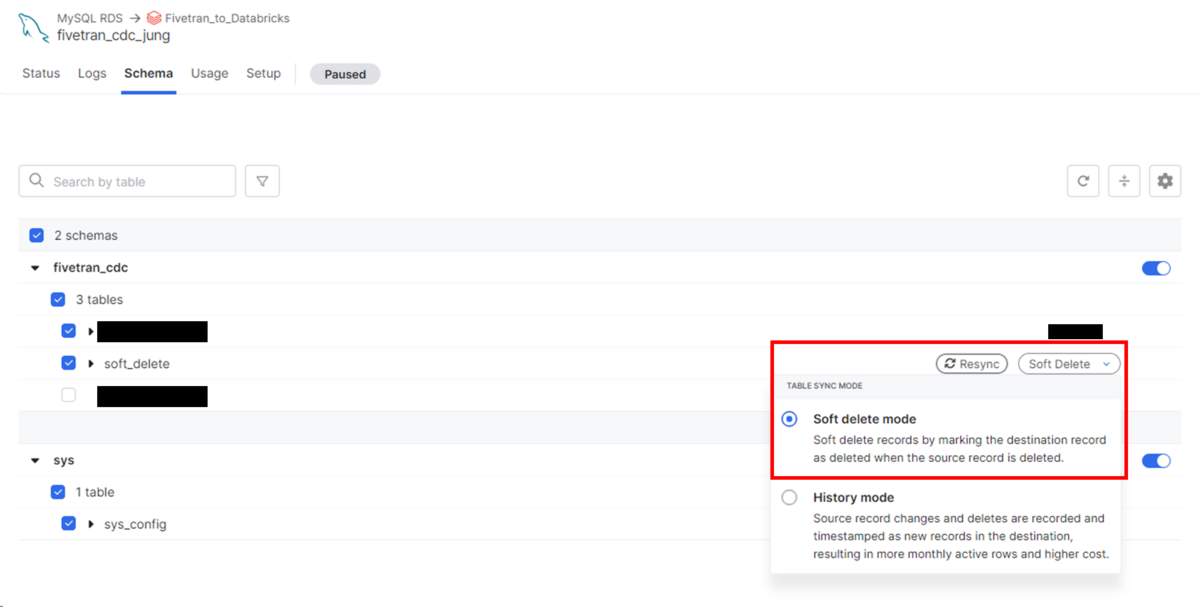Switch off the sys schema toggle
The width and height of the screenshot is (1200, 607).
(x=1156, y=461)
